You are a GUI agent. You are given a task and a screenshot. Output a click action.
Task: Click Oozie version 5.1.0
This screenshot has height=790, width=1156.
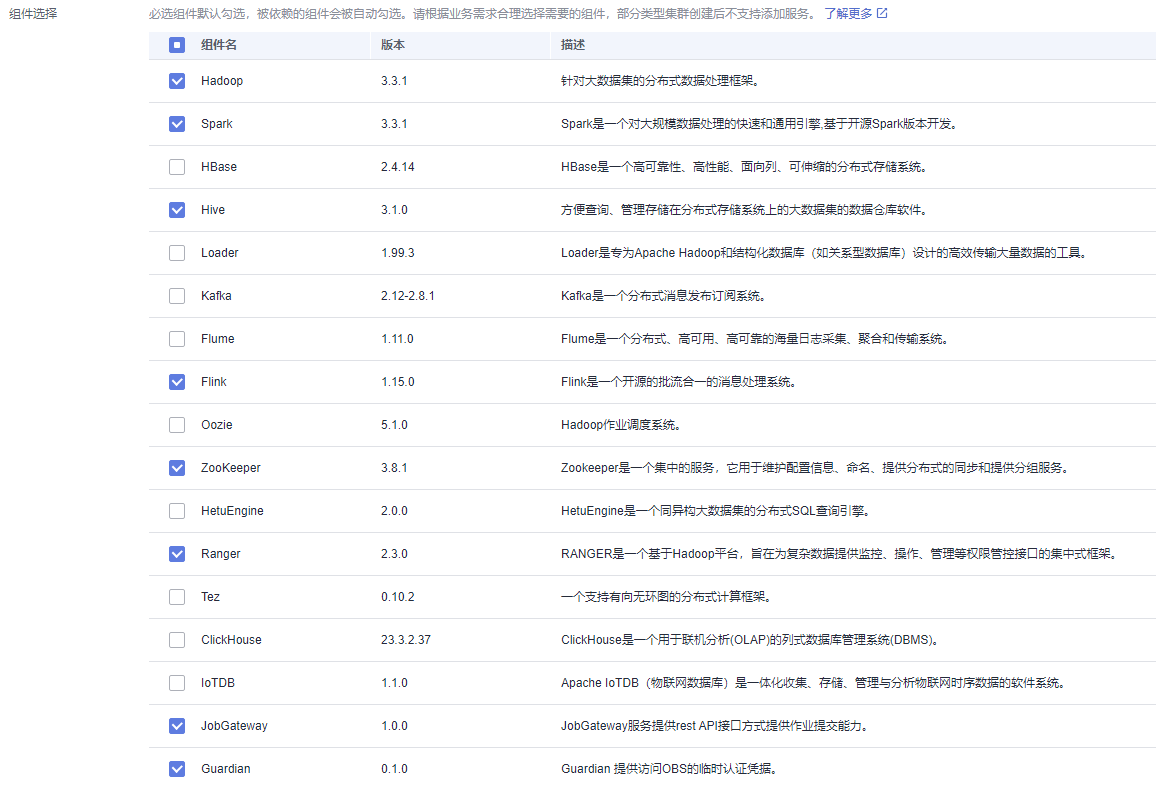click(394, 424)
